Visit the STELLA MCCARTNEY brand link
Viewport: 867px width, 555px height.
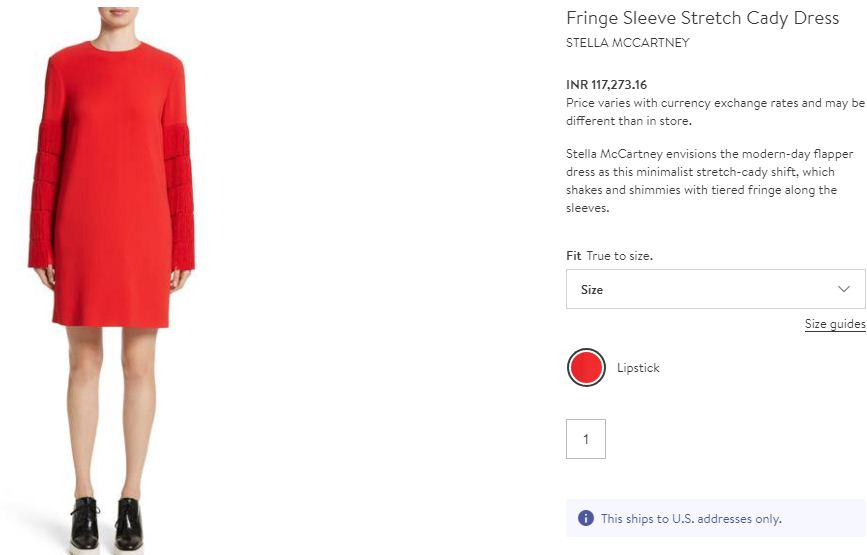627,43
